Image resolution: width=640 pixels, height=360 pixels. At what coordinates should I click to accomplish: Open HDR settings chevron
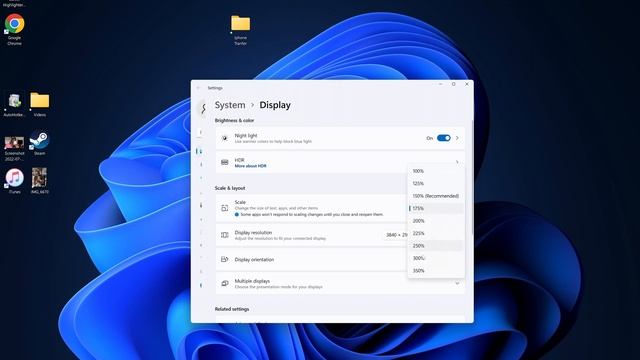(x=457, y=162)
